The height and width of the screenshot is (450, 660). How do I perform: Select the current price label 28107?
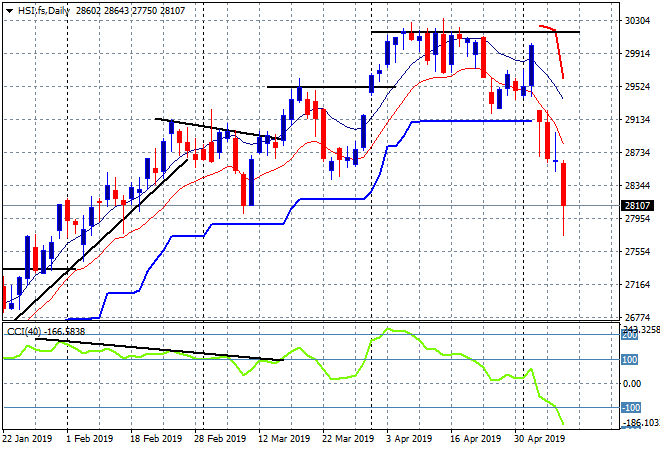coord(637,205)
